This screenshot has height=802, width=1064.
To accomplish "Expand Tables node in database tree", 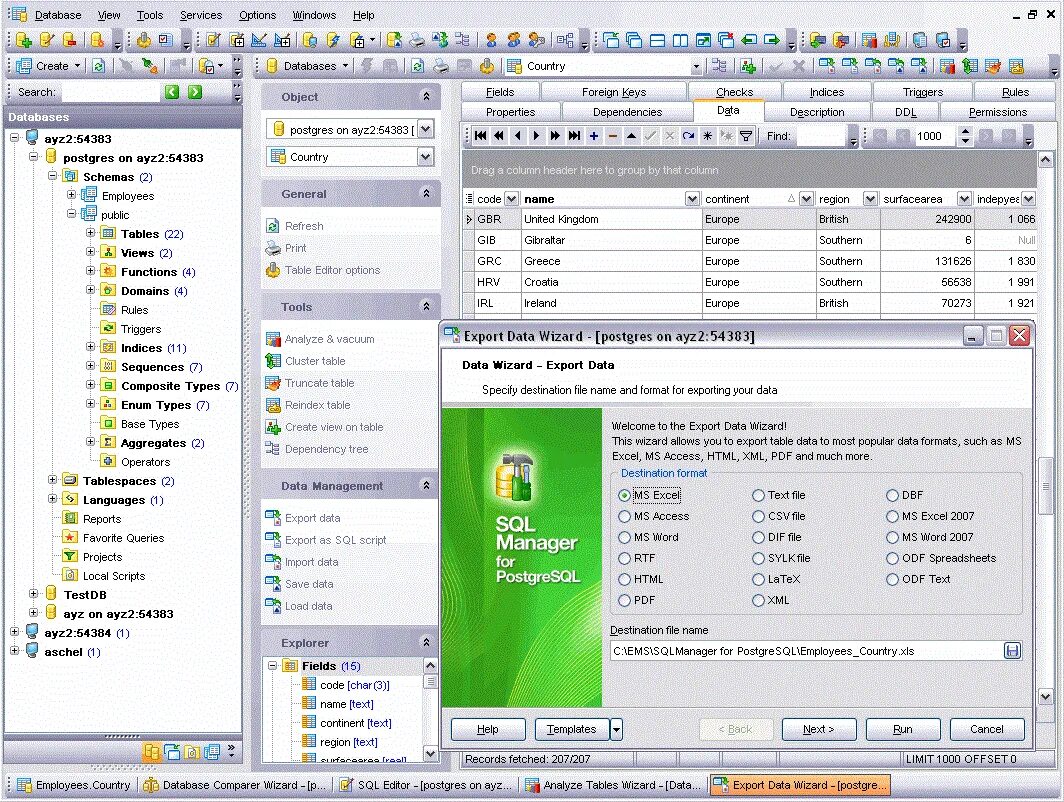I will pyautogui.click(x=90, y=233).
